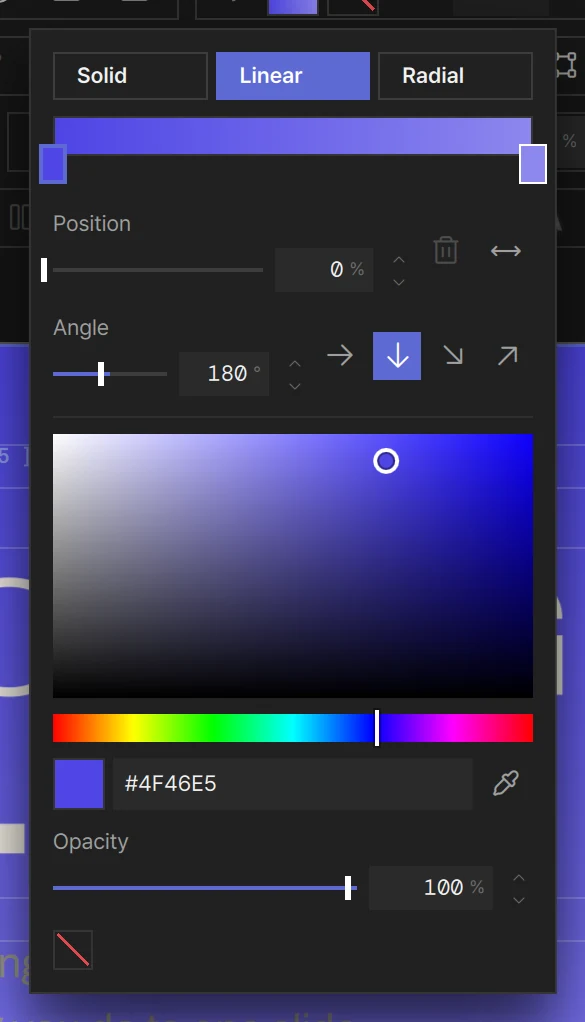Set gradient direction to diagonal up-right
Viewport: 585px width, 1022px height.
click(x=507, y=356)
